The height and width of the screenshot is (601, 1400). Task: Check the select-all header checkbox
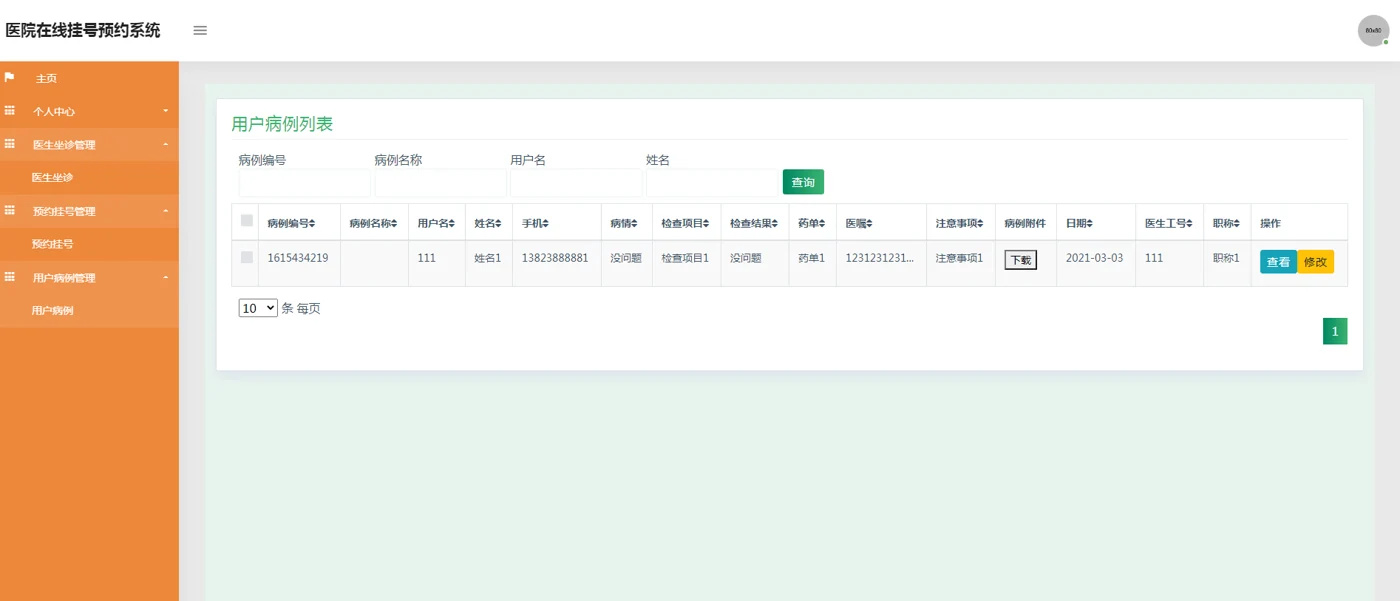click(x=247, y=220)
